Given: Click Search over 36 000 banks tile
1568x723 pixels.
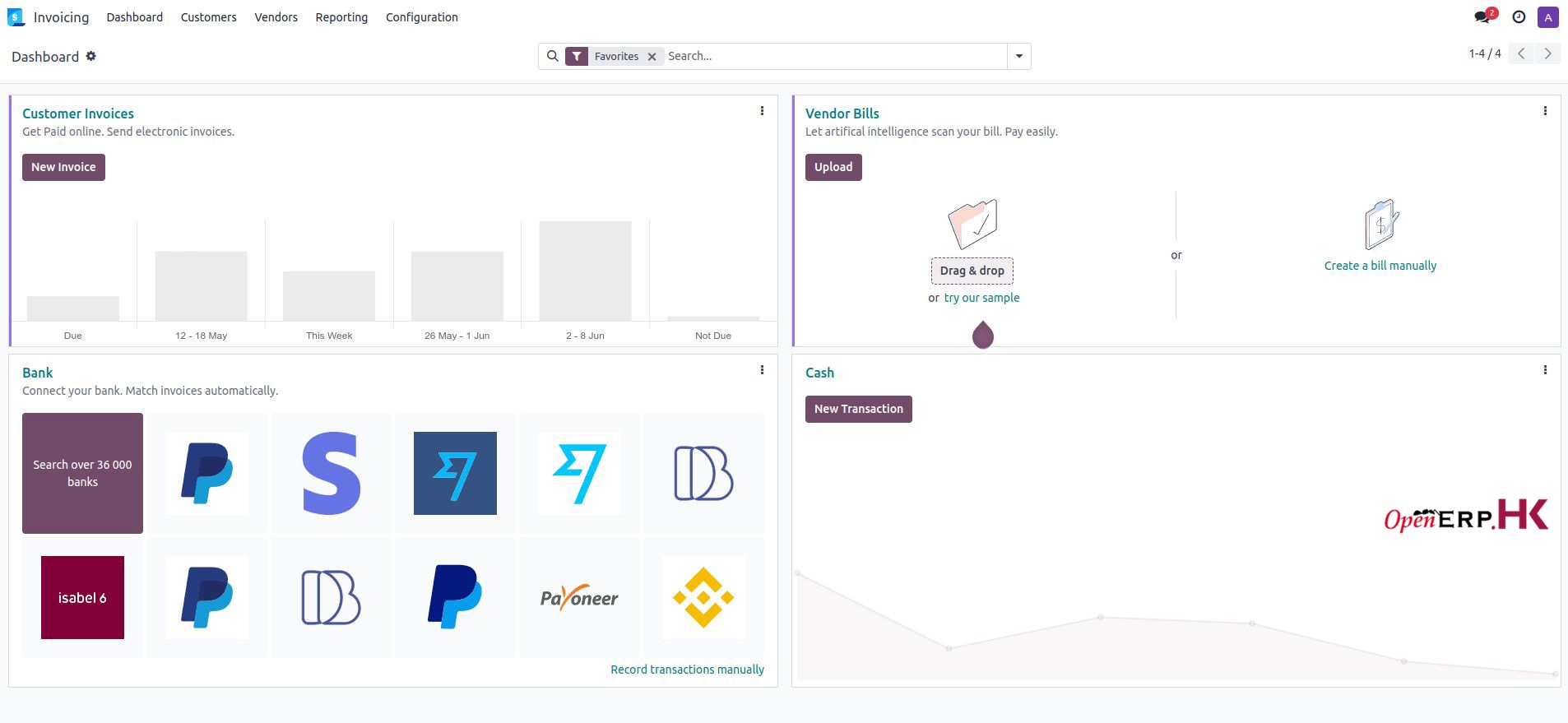Looking at the screenshot, I should pos(82,473).
